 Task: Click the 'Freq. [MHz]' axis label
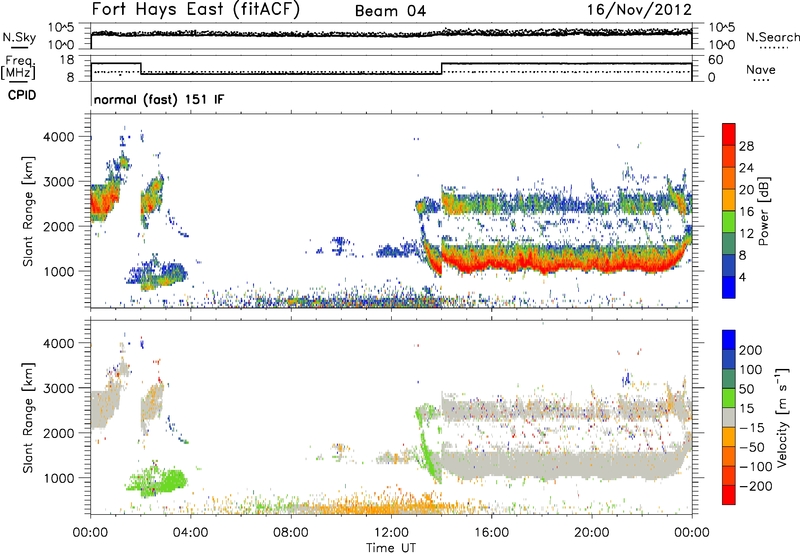(18, 67)
